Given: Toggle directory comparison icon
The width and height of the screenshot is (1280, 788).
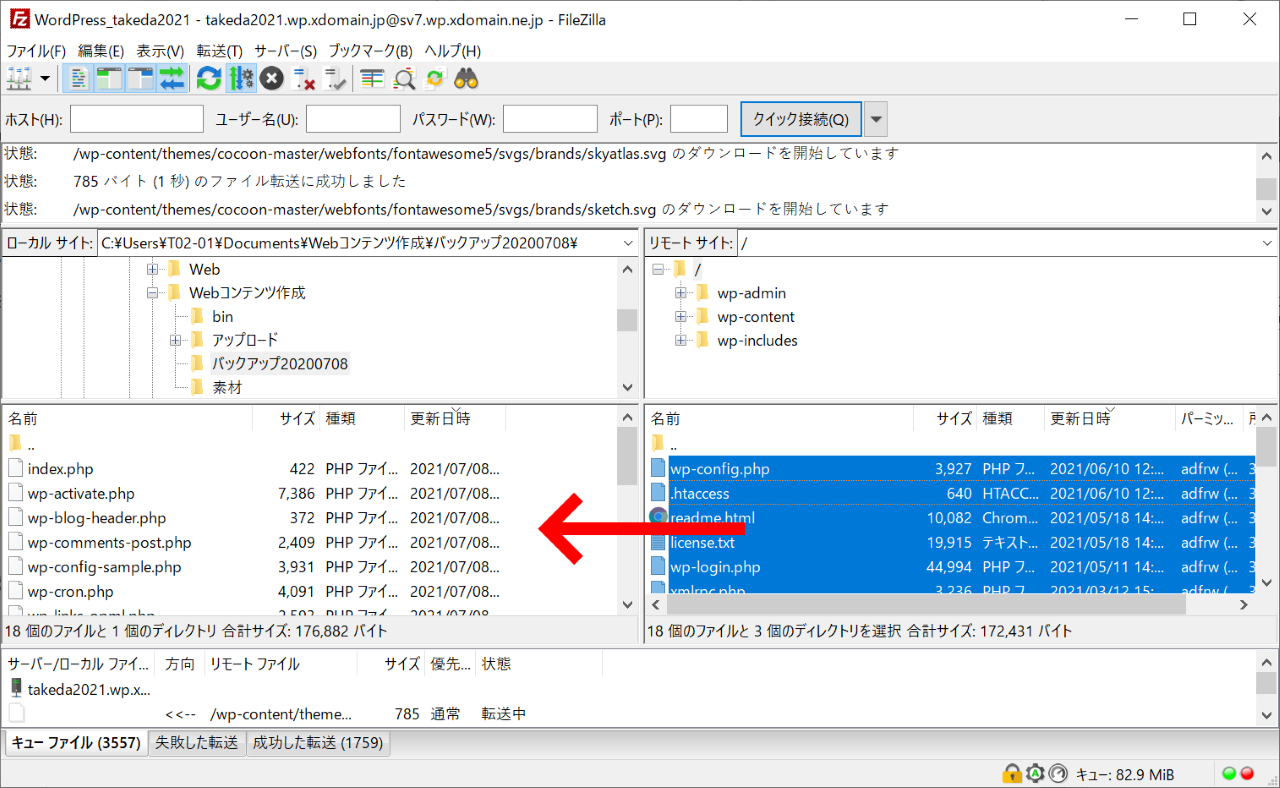Looking at the screenshot, I should coord(404,78).
